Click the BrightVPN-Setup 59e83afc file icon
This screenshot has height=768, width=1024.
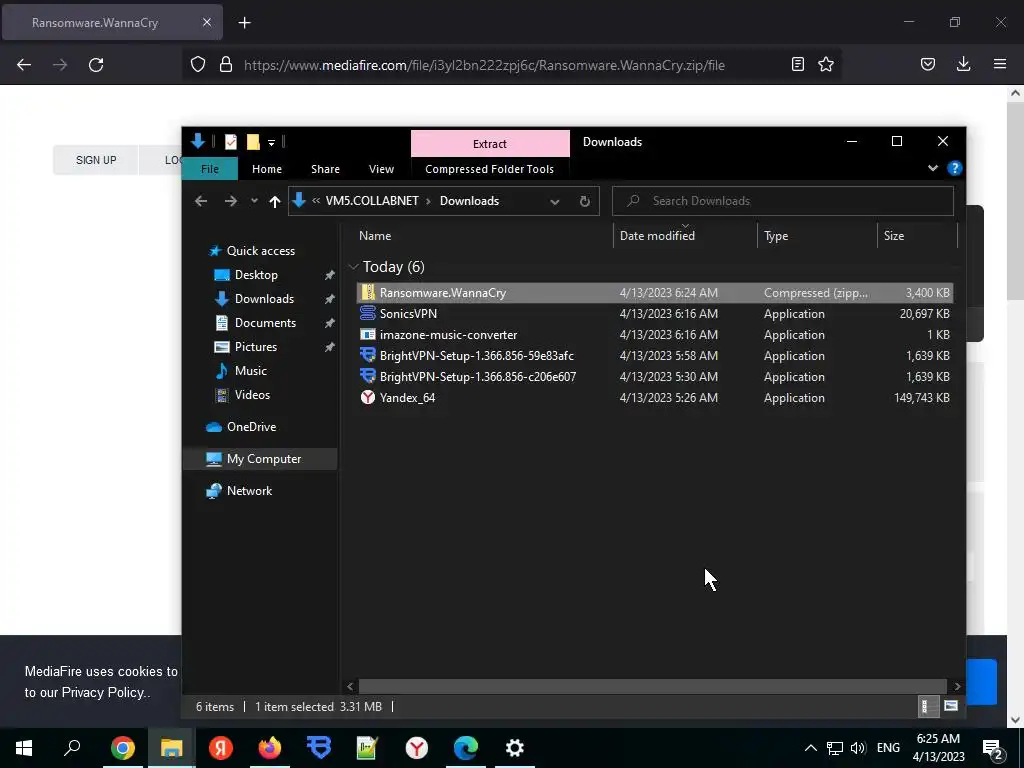coord(368,355)
